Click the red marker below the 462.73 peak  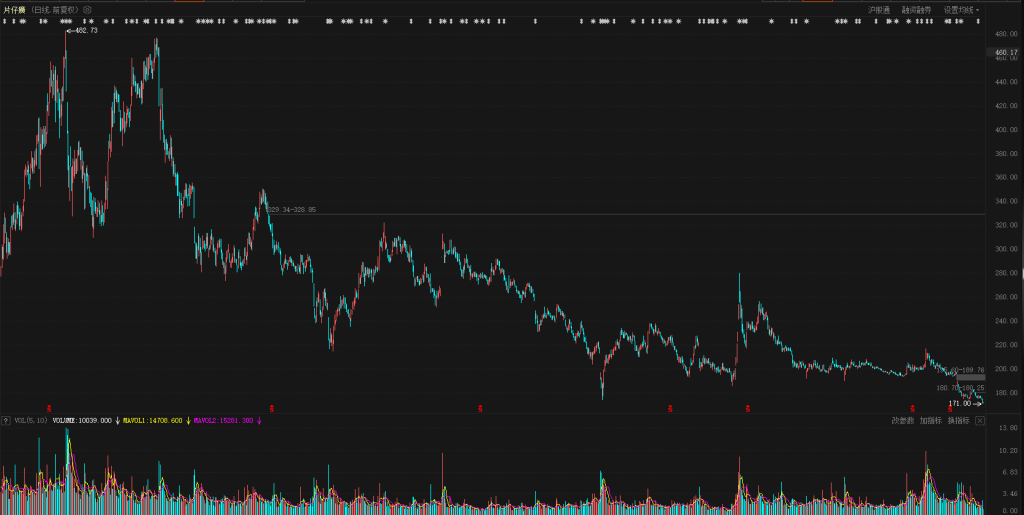tap(37, 407)
